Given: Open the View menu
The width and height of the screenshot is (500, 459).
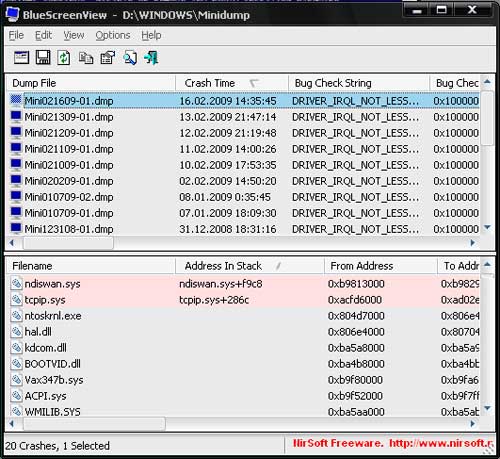Looking at the screenshot, I should 74,35.
